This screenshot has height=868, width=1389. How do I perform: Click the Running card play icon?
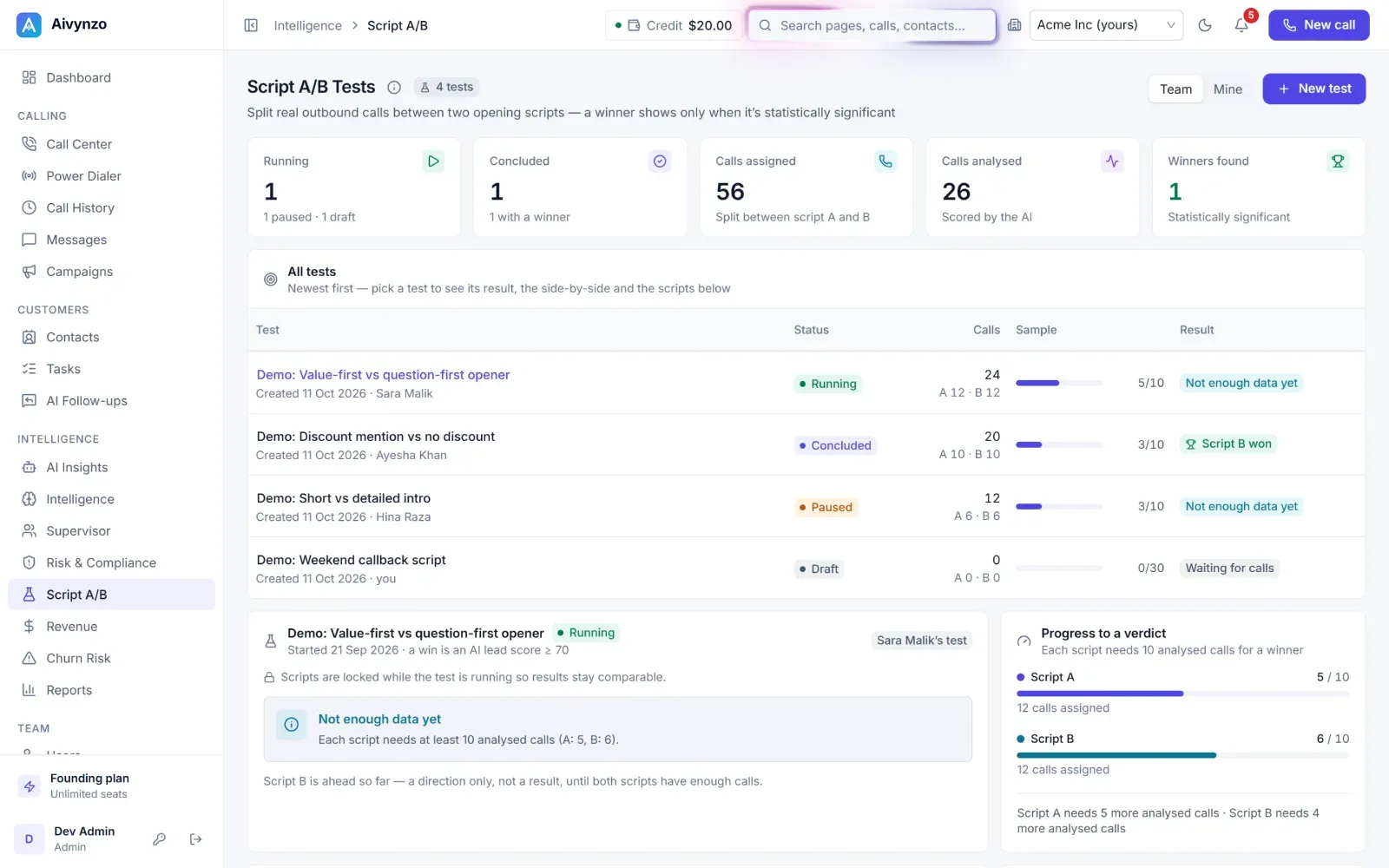[433, 161]
